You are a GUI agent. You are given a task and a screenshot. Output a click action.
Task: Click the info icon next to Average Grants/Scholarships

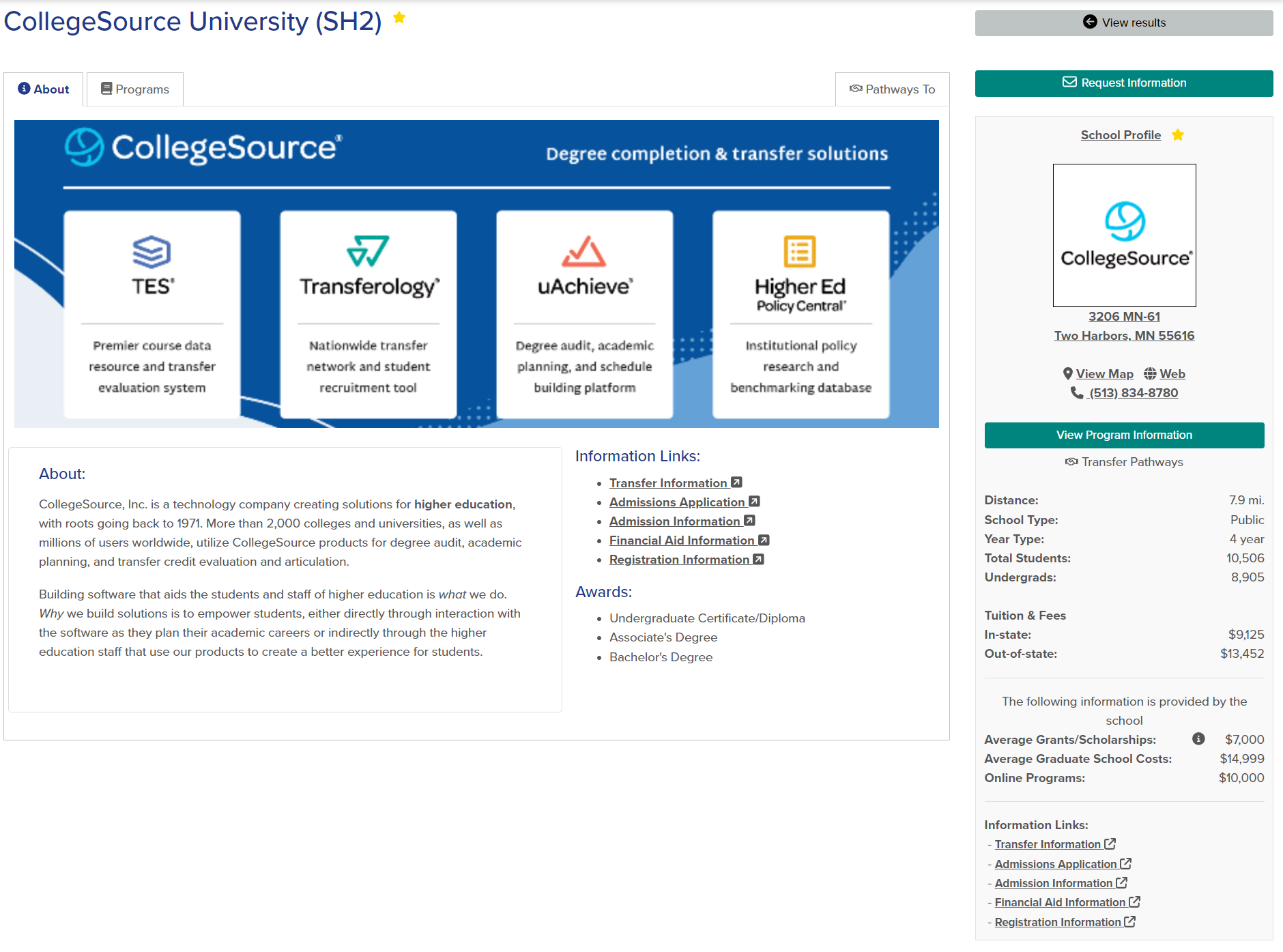pos(1198,738)
